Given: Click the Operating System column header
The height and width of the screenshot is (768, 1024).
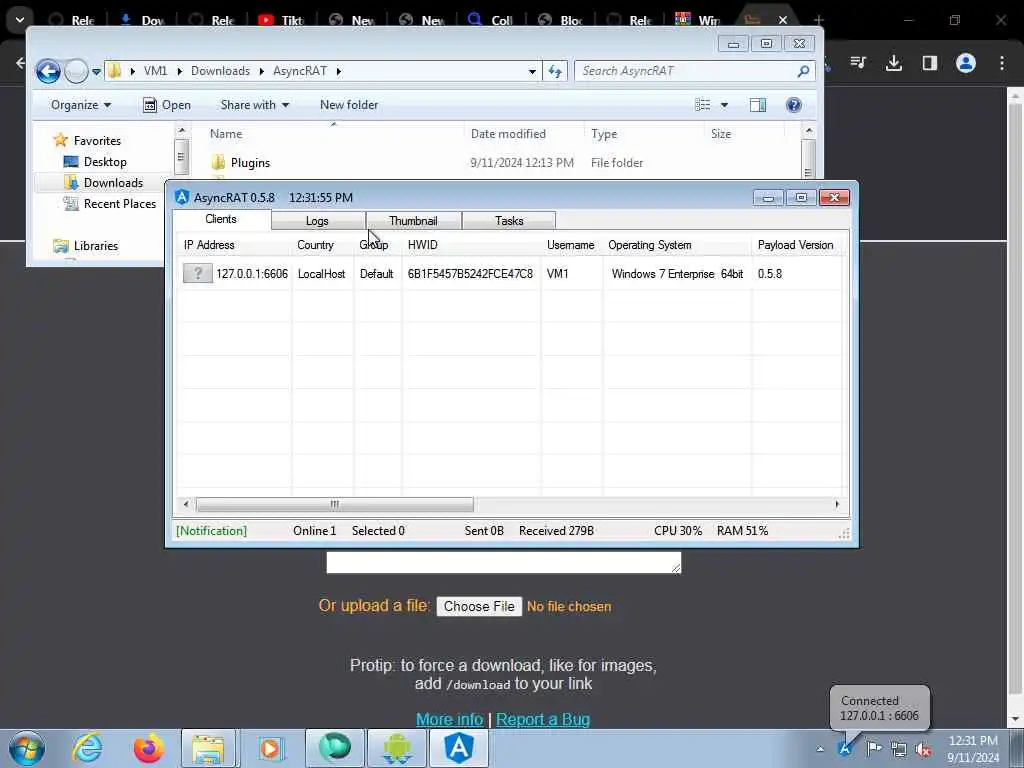Looking at the screenshot, I should click(x=650, y=245).
